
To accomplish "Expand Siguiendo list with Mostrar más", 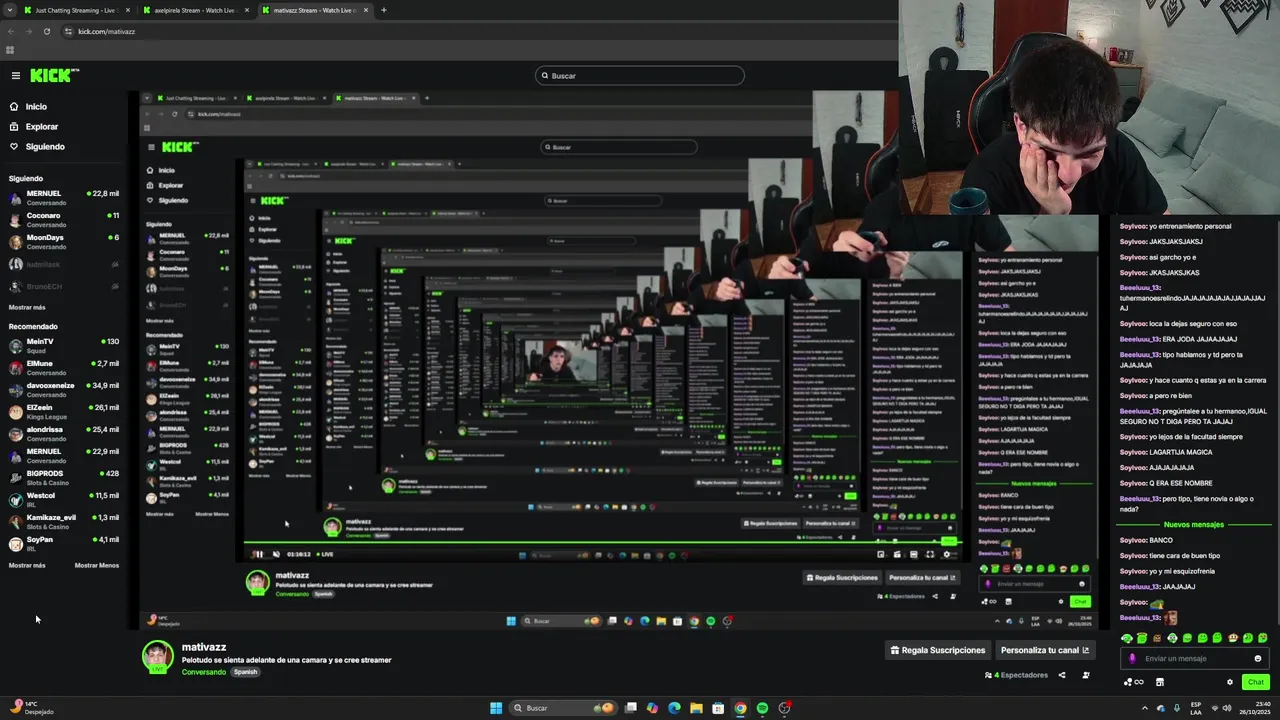I will point(27,307).
